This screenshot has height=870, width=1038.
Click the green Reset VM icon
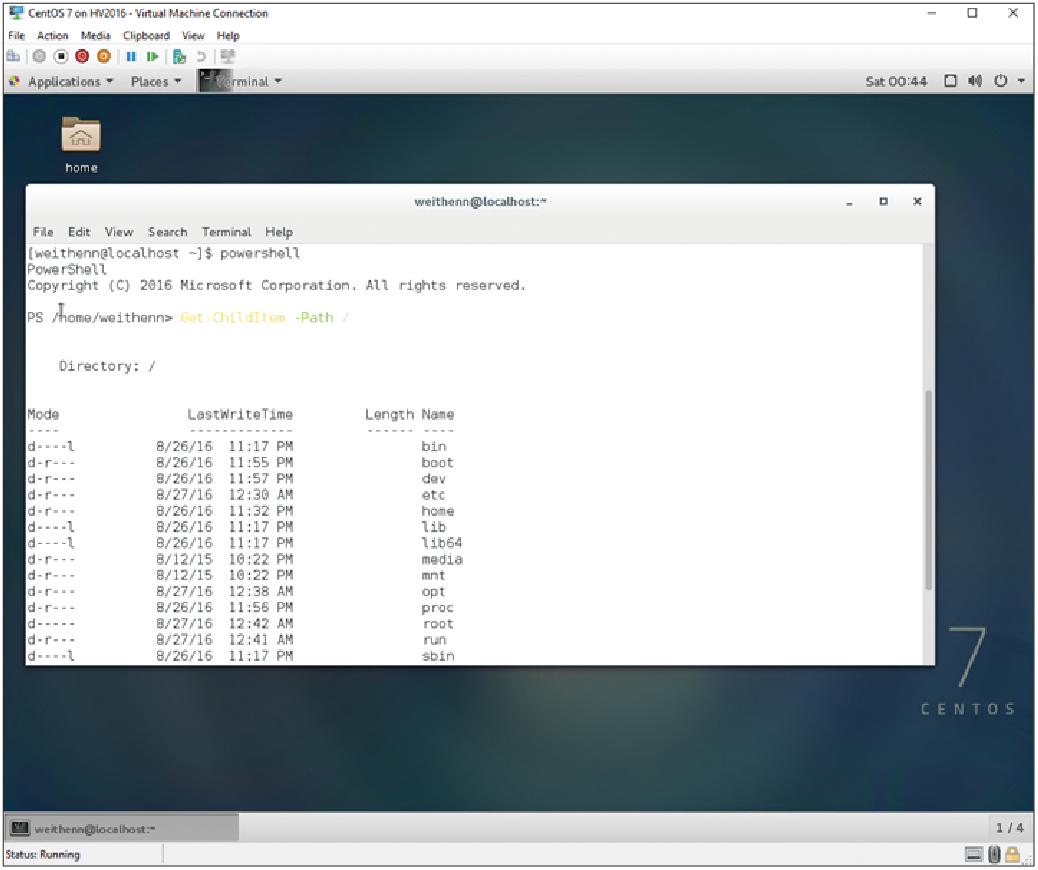(152, 57)
